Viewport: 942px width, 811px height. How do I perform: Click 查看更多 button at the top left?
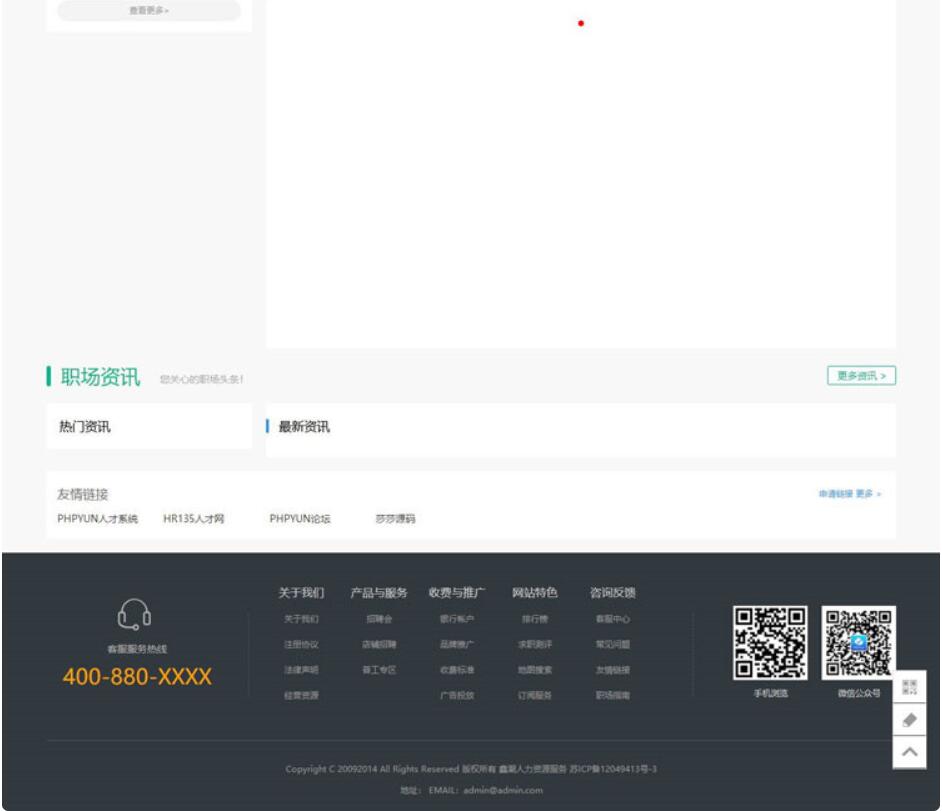[148, 11]
